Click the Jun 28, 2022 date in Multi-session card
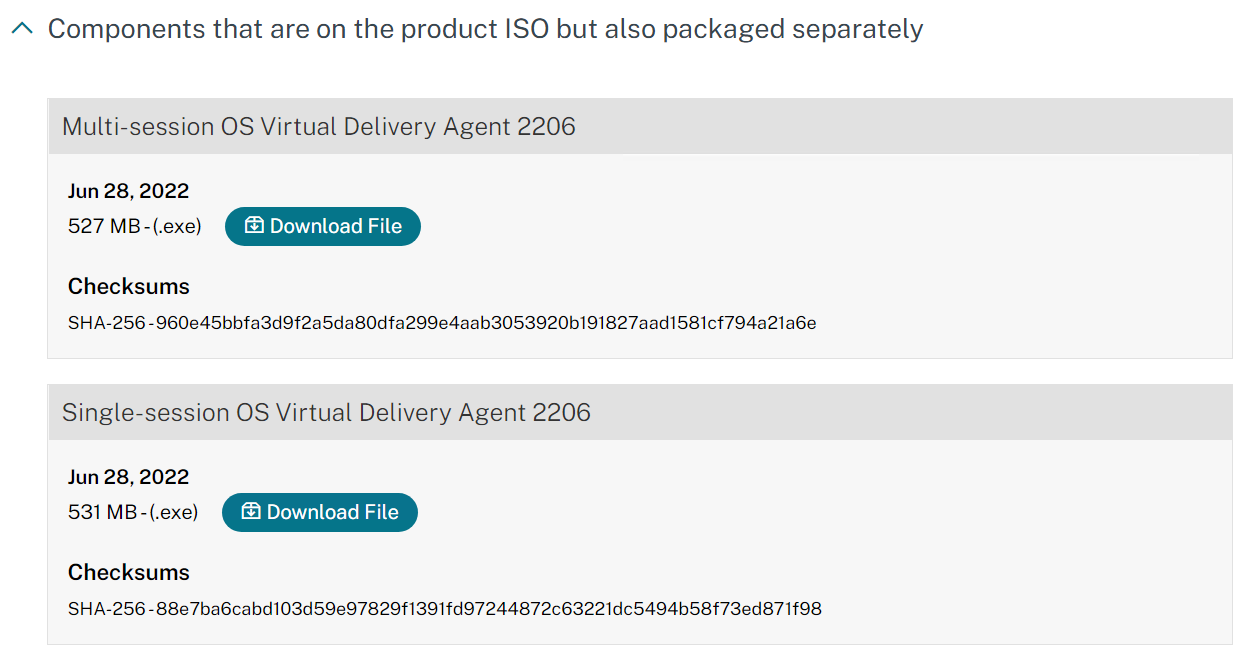1251x652 pixels. 129,191
